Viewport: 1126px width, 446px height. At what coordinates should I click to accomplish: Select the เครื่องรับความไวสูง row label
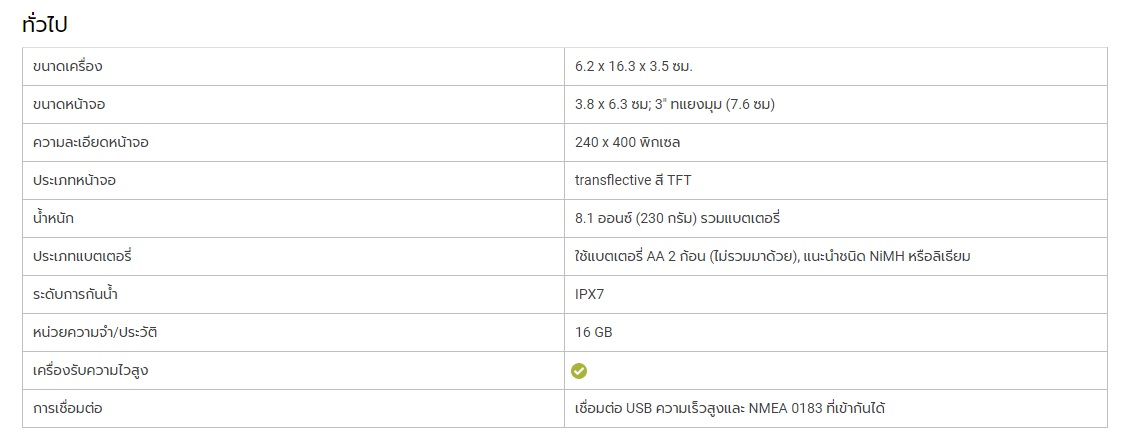pyautogui.click(x=90, y=371)
